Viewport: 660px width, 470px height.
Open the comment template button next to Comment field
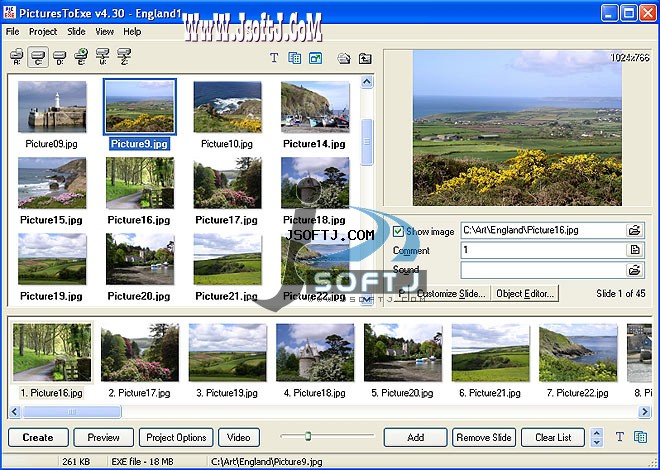(634, 250)
